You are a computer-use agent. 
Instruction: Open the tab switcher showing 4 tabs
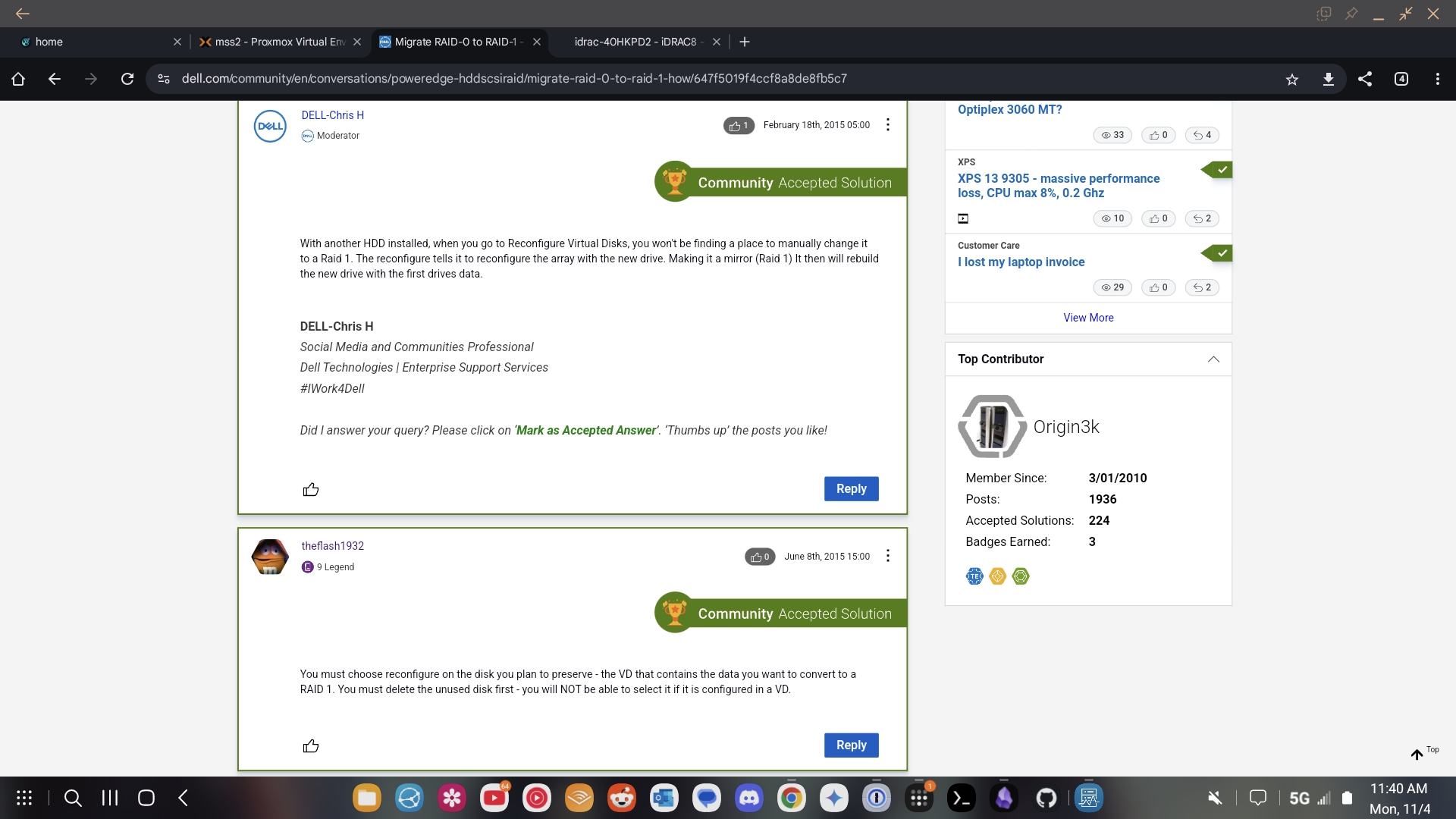click(1401, 79)
